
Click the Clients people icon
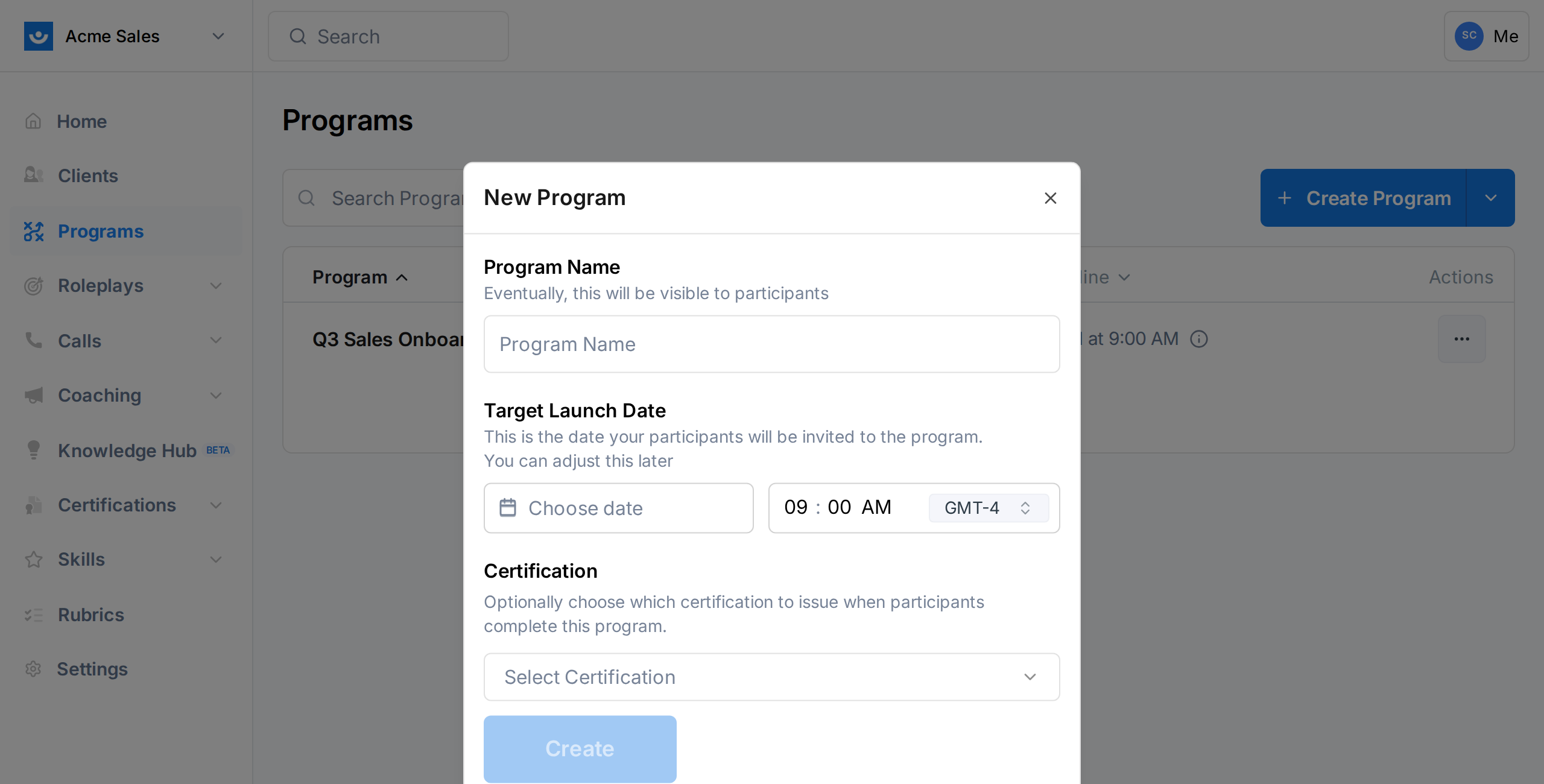pos(33,175)
